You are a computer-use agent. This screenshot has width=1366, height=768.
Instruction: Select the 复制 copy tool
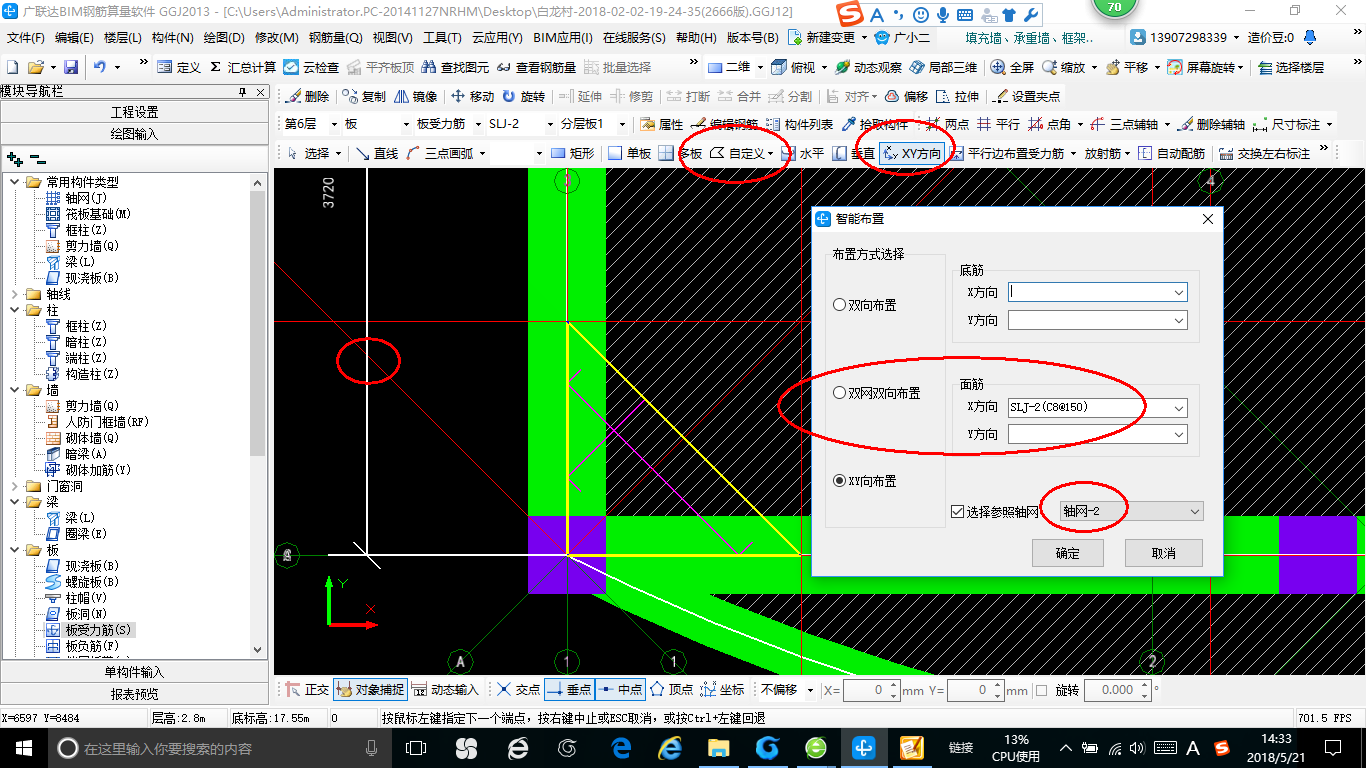click(x=364, y=96)
